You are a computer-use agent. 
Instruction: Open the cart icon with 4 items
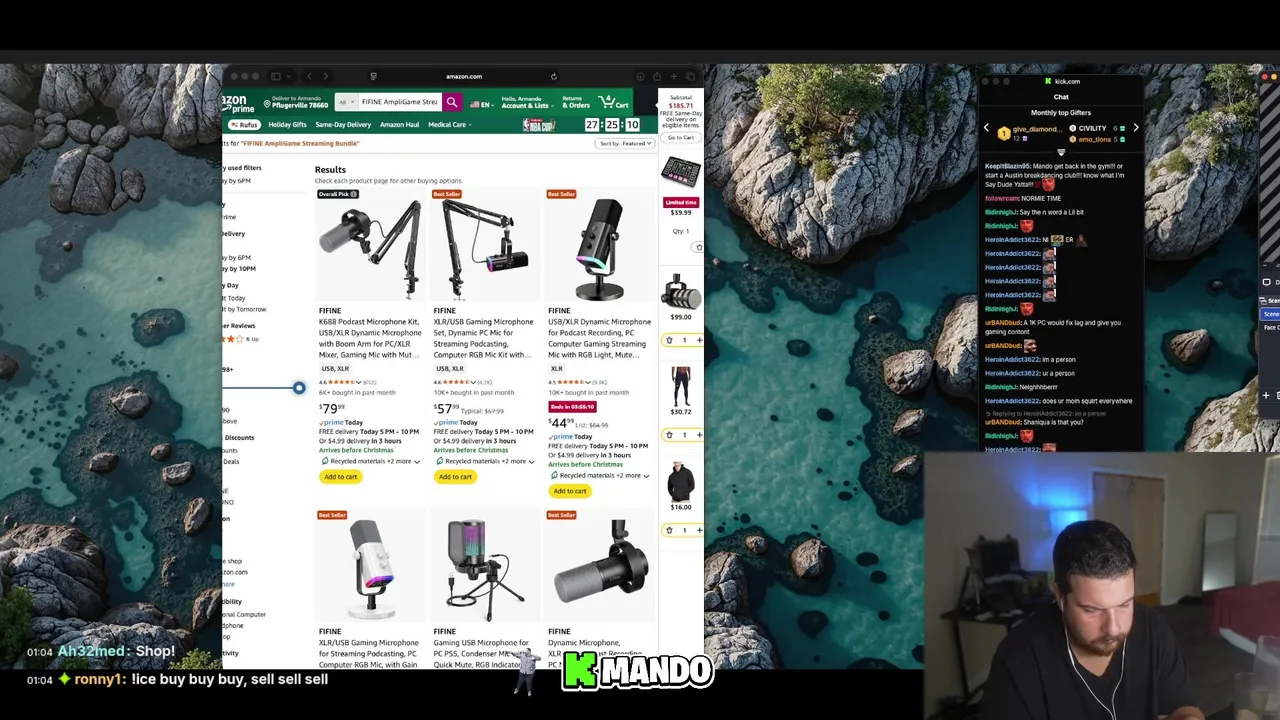pyautogui.click(x=614, y=102)
